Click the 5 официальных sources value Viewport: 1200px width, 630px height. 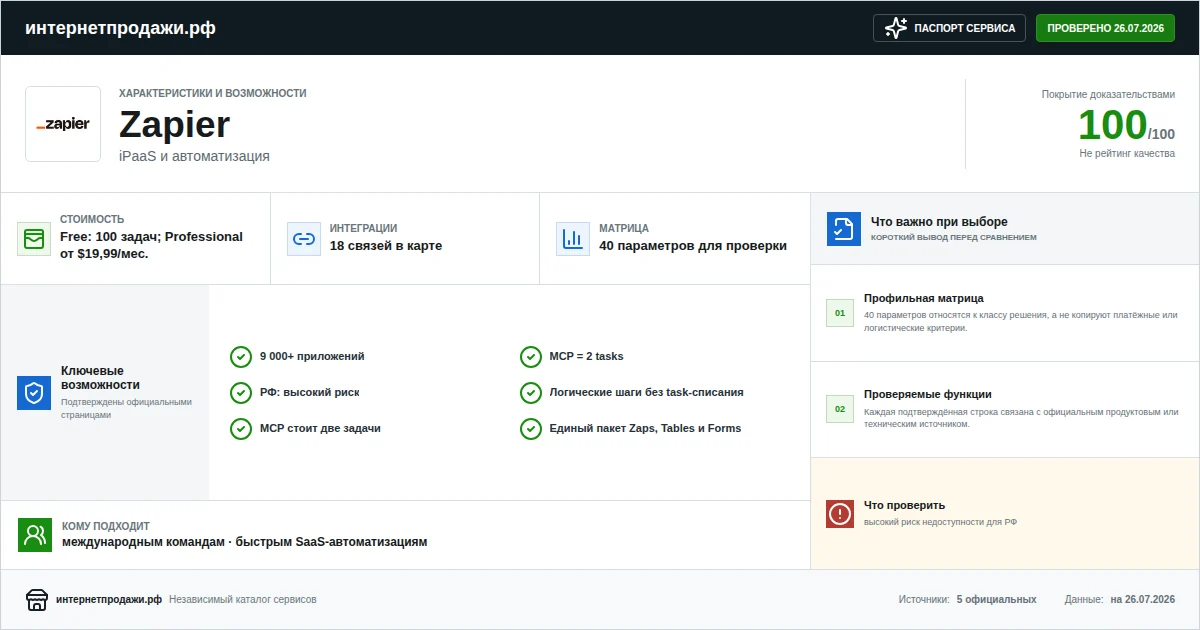pos(997,600)
